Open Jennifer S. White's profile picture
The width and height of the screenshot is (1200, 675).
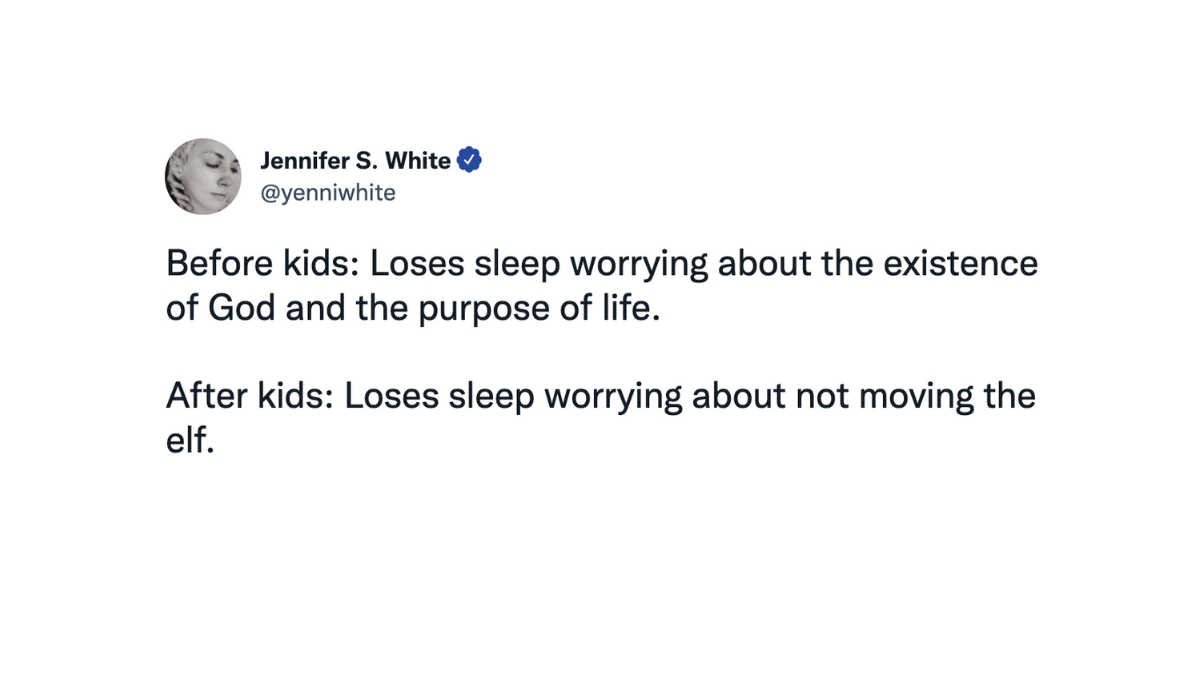coord(203,176)
